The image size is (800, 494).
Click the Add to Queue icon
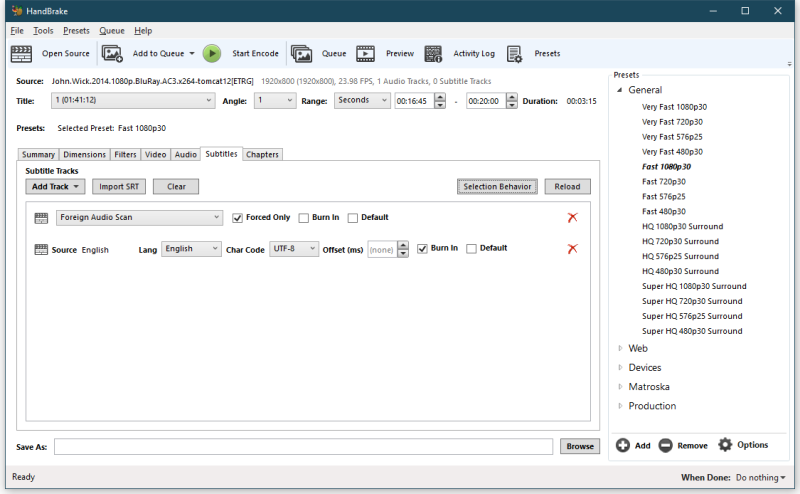point(112,53)
